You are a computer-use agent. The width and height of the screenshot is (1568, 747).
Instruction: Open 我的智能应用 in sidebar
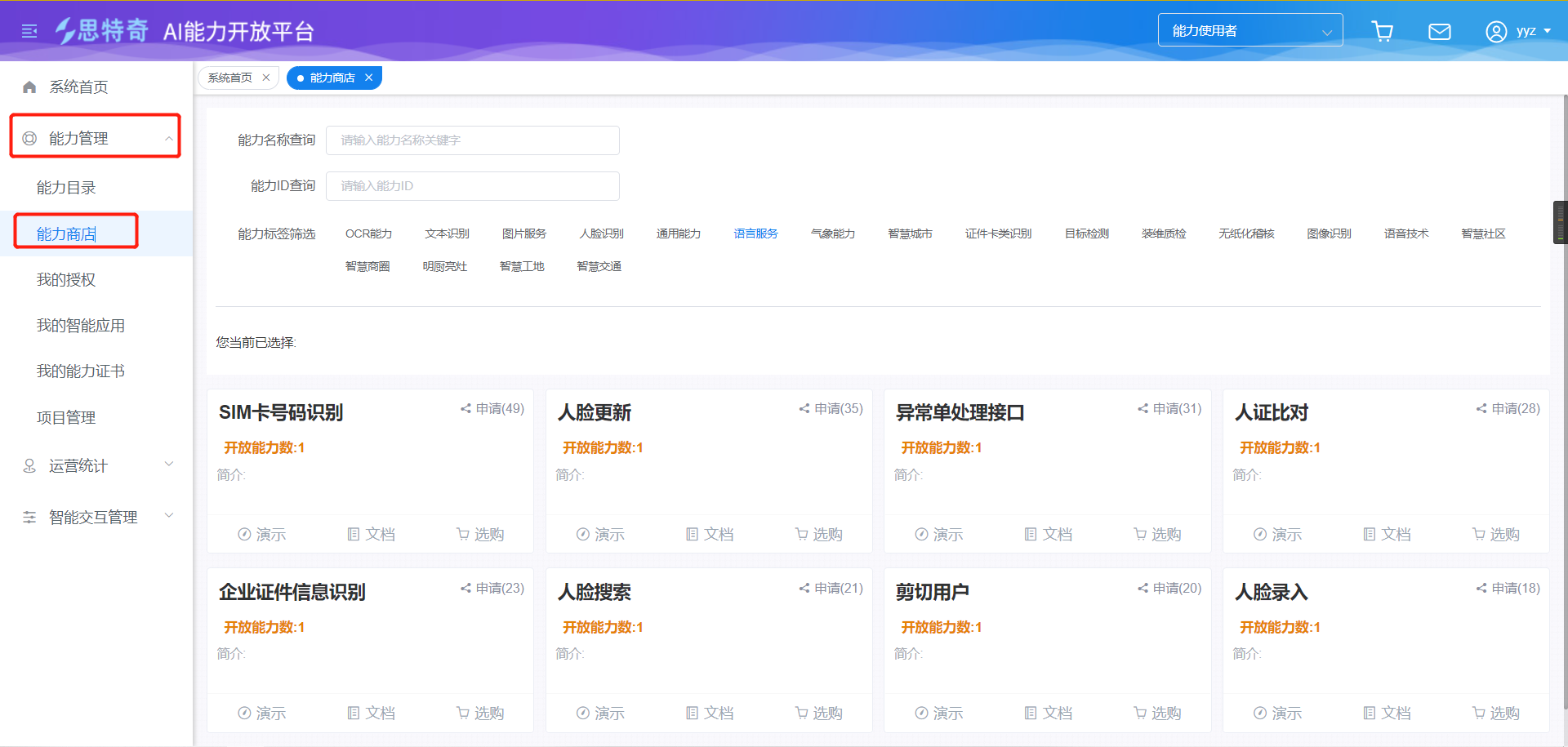point(80,326)
